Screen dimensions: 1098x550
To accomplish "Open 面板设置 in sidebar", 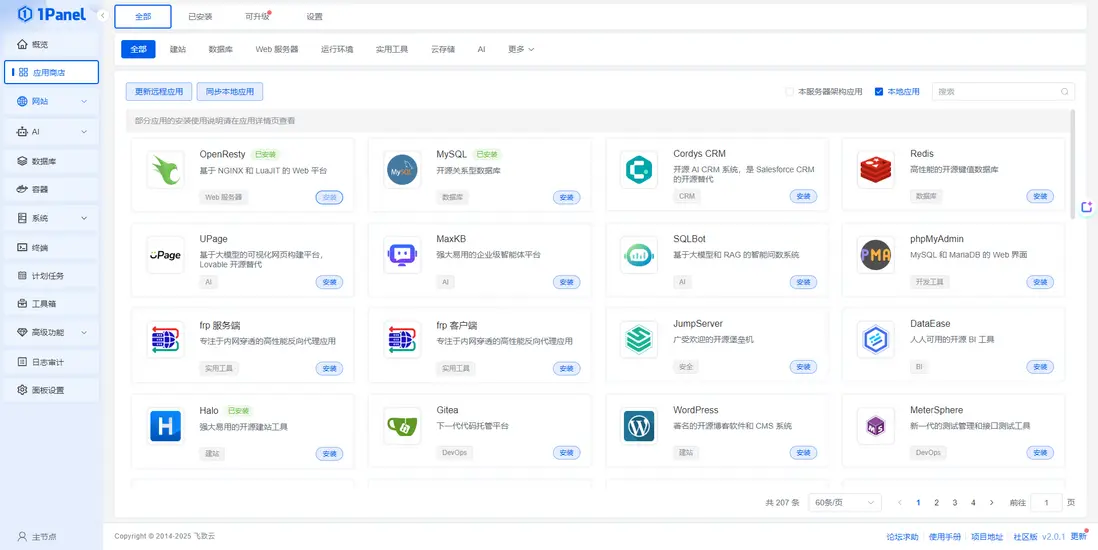I will point(51,390).
